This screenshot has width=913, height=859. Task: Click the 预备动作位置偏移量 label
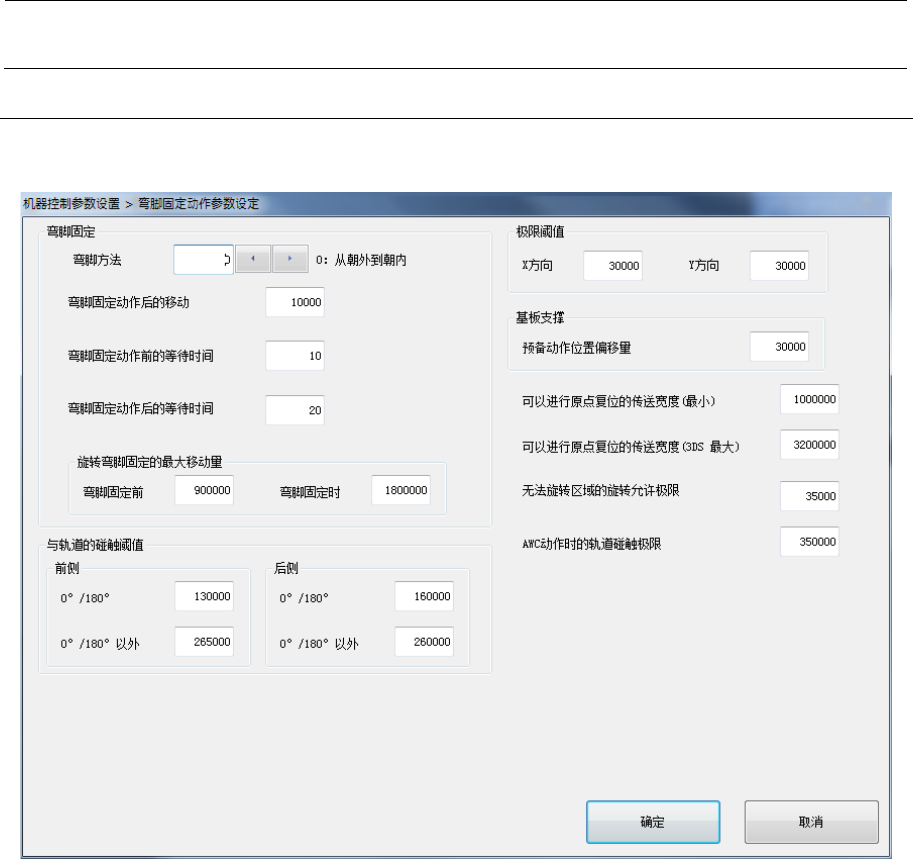click(x=576, y=348)
